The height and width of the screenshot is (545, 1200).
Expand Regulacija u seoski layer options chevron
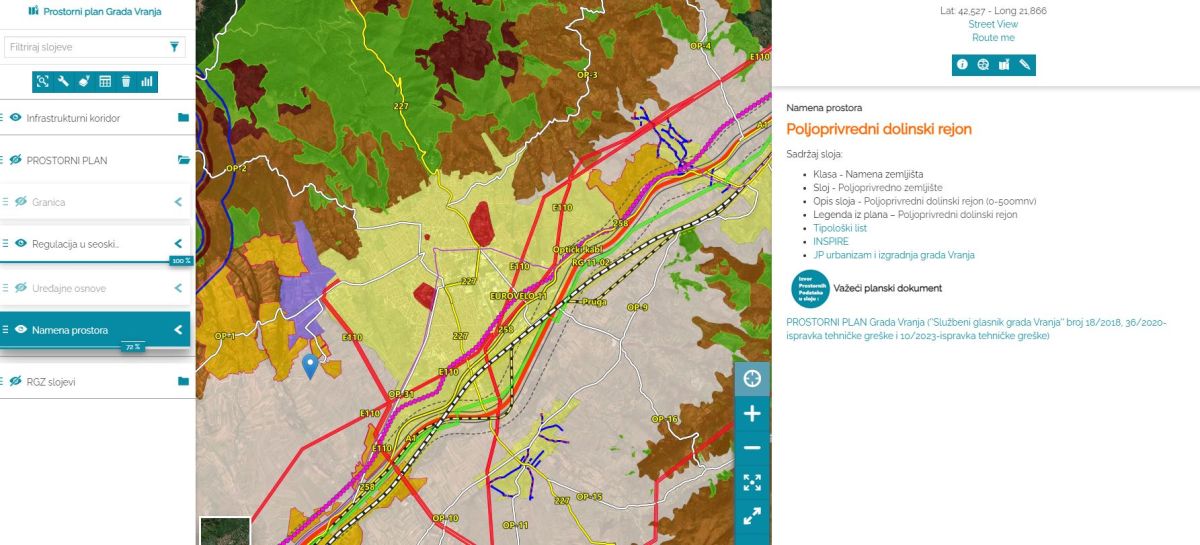pos(178,244)
